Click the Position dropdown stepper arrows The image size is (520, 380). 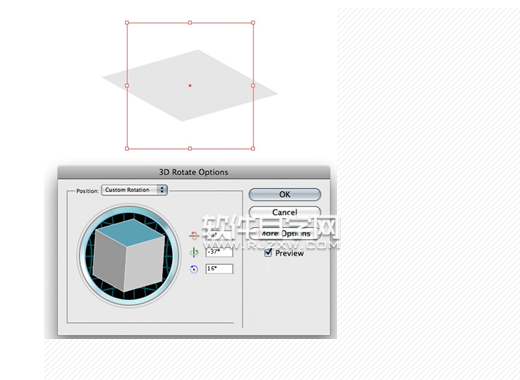[162, 190]
